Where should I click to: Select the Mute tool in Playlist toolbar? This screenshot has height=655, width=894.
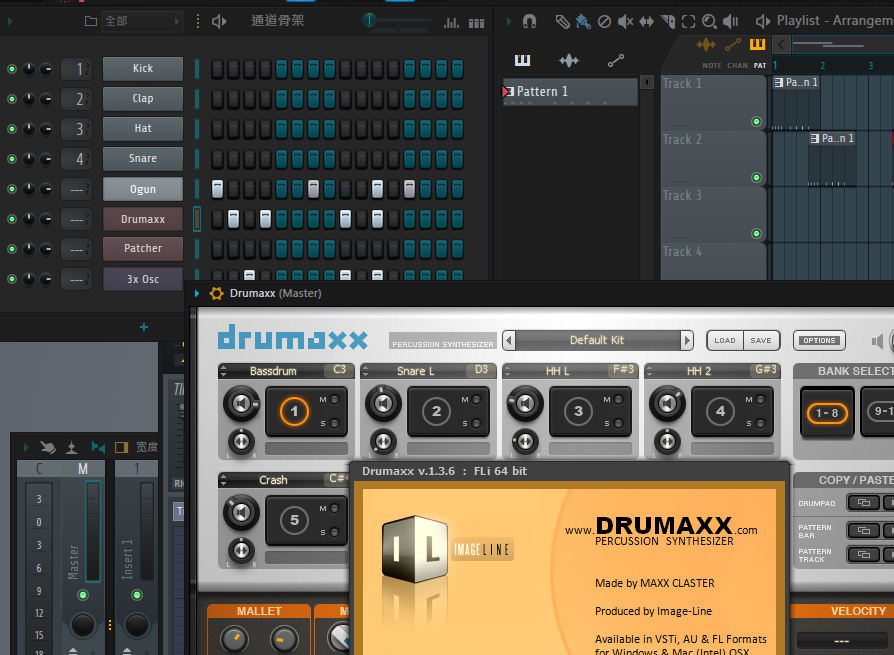coord(625,22)
